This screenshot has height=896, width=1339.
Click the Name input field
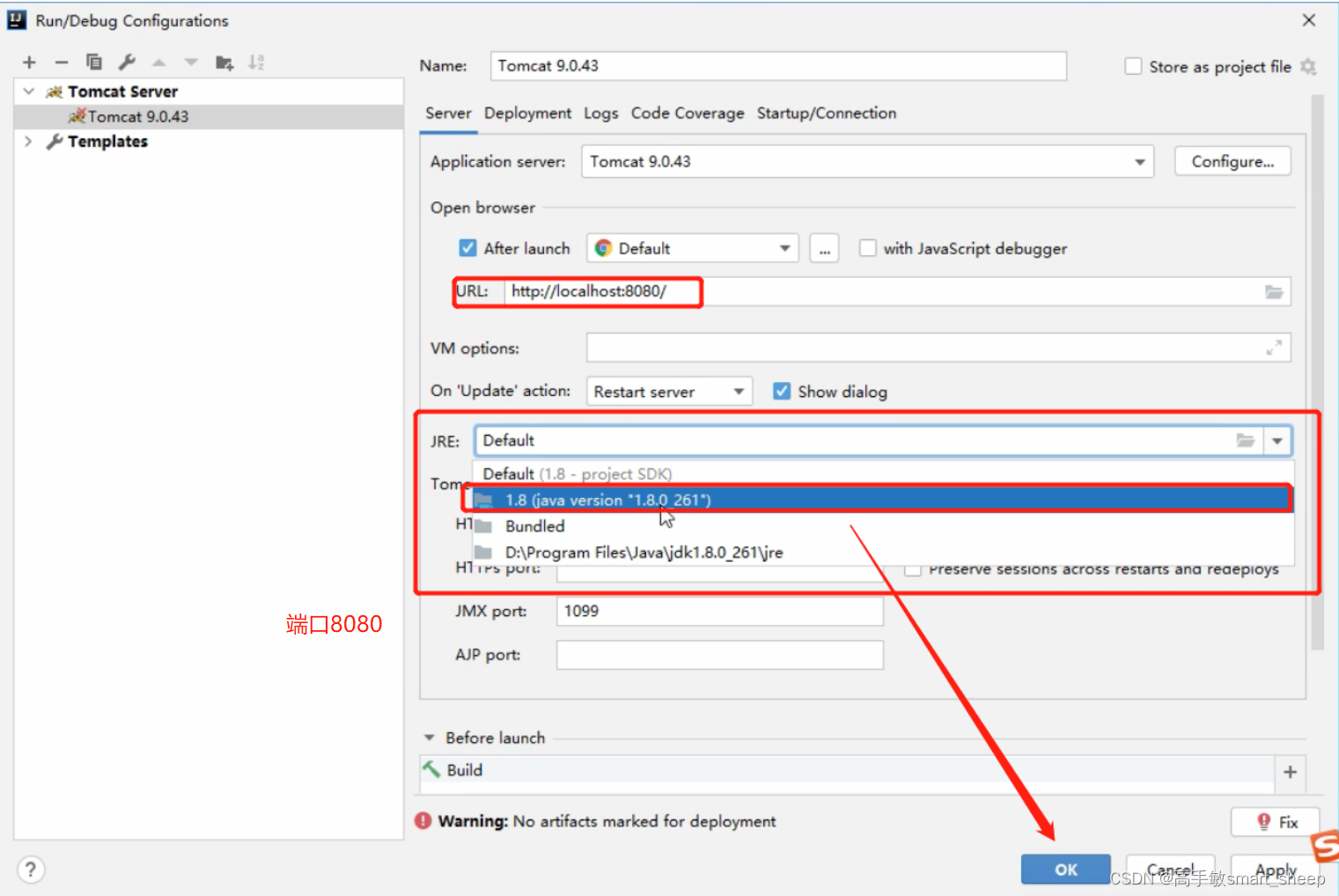tap(778, 66)
